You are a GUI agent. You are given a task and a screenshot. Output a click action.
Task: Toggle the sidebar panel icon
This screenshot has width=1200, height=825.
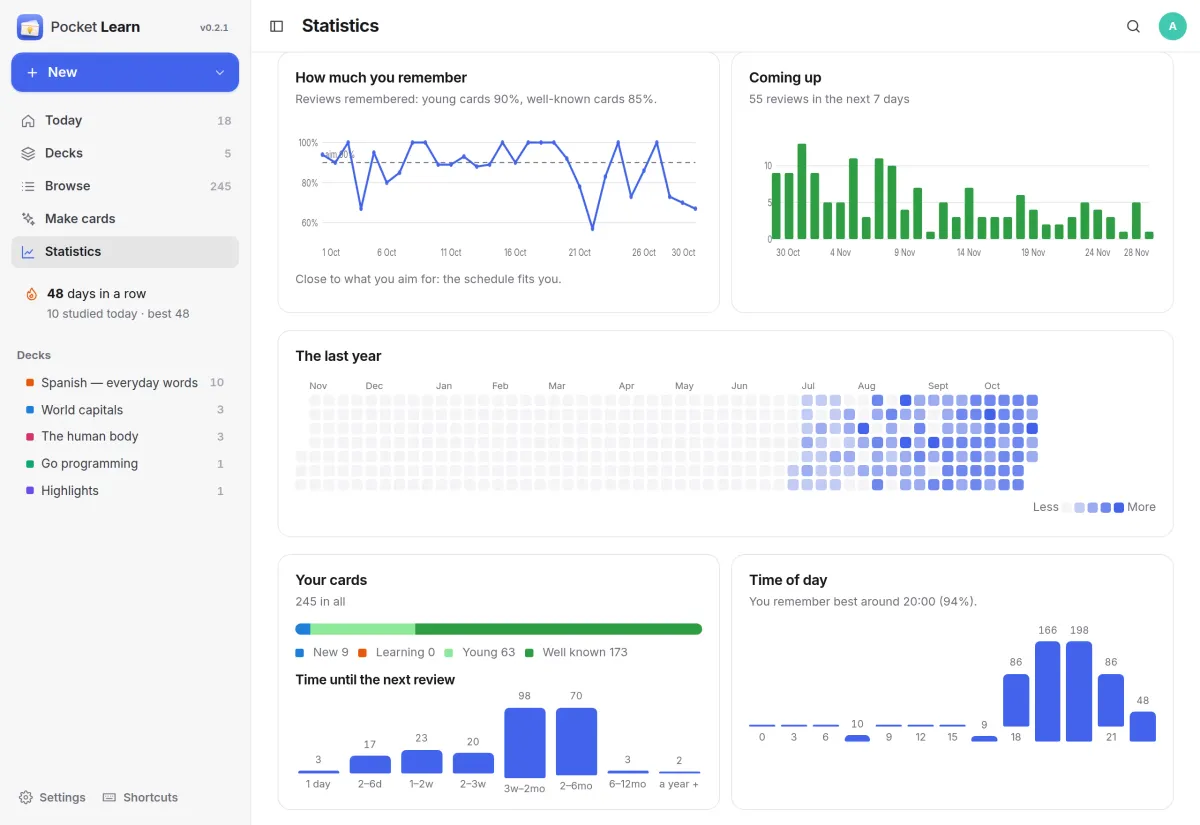[277, 26]
